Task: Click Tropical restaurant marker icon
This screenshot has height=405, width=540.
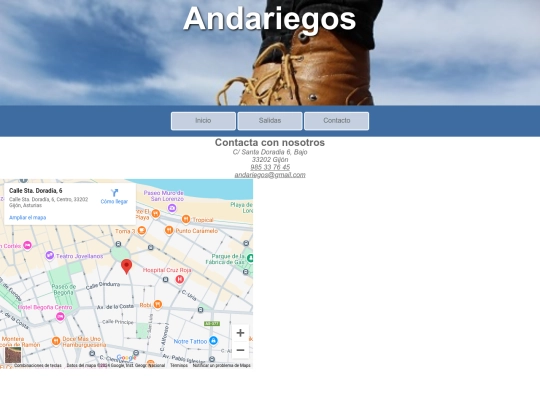Action: pos(186,219)
